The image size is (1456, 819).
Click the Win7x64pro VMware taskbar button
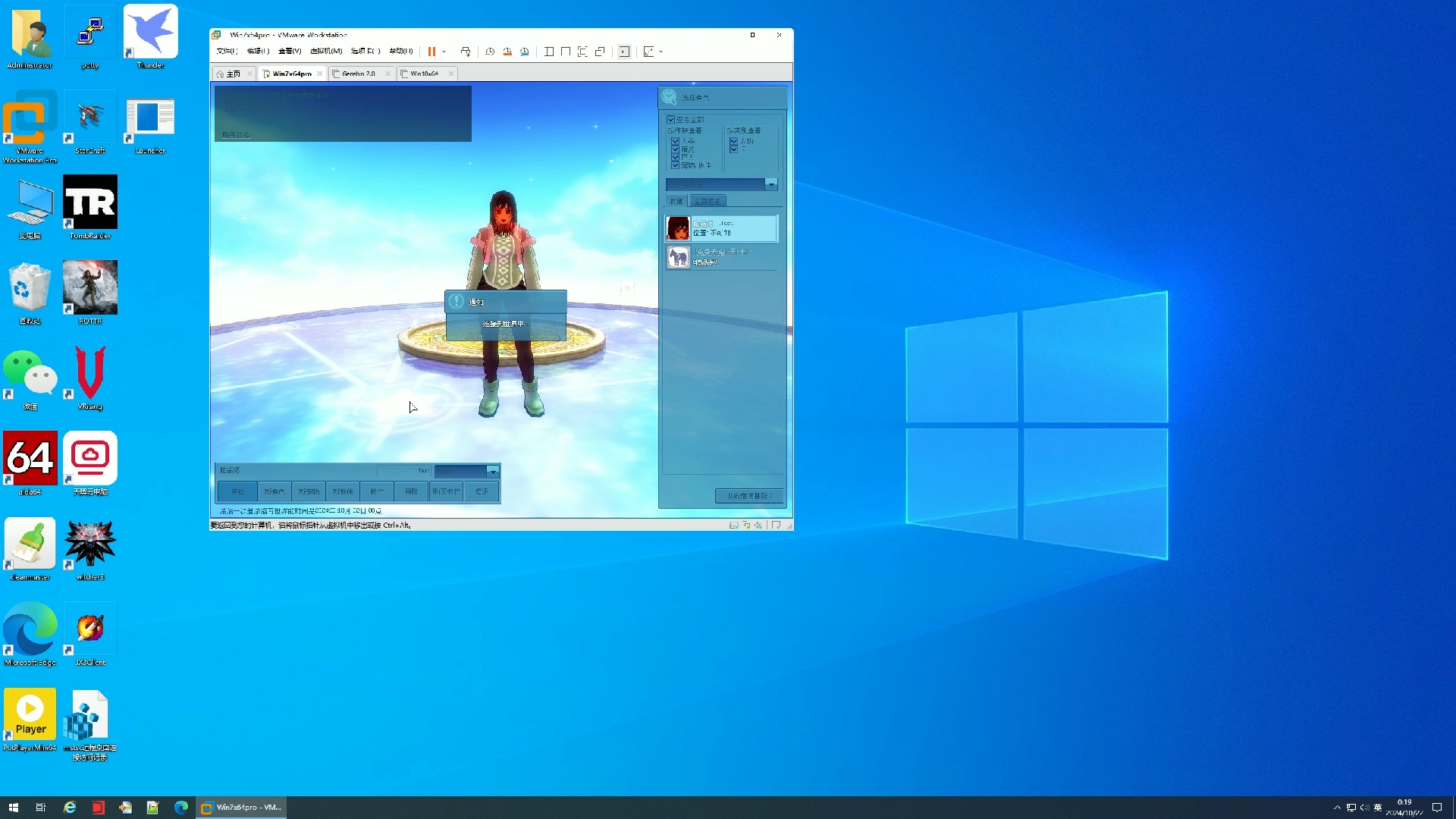coord(241,808)
